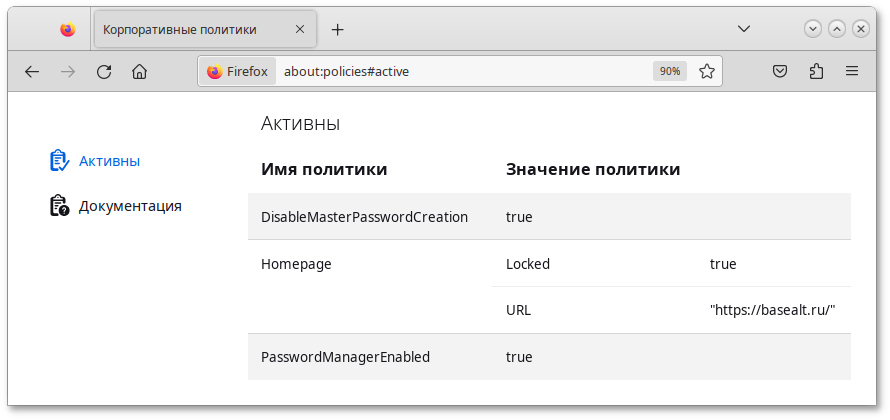Click the true value next to Locked
Image resolution: width=890 pixels, height=420 pixels.
[x=723, y=264]
